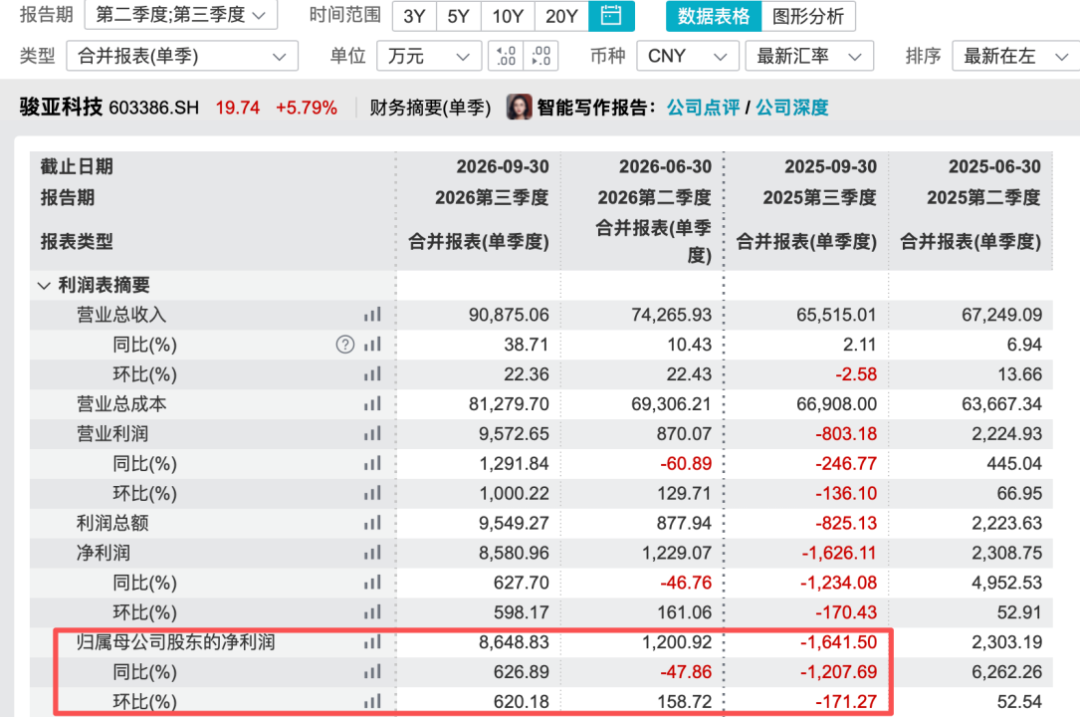Click stock name 骏亚科技
This screenshot has width=1080, height=717.
click(x=61, y=107)
